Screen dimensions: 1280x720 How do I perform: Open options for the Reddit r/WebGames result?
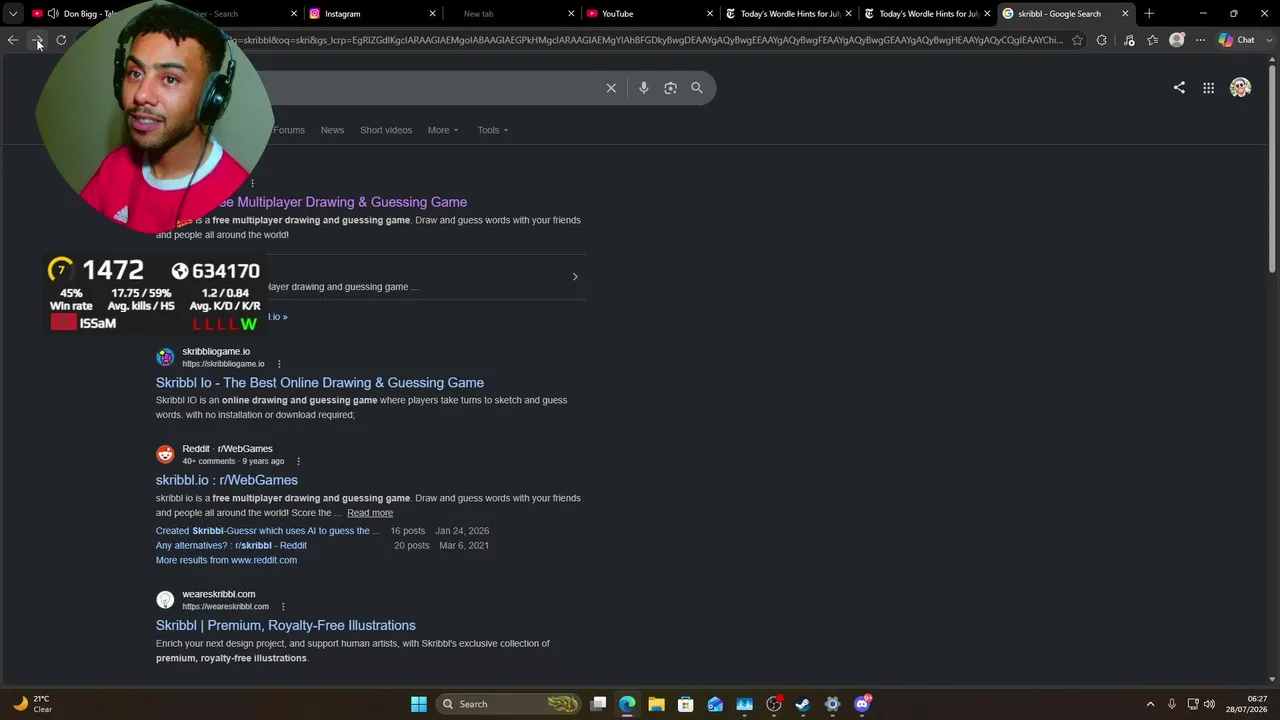tap(298, 461)
